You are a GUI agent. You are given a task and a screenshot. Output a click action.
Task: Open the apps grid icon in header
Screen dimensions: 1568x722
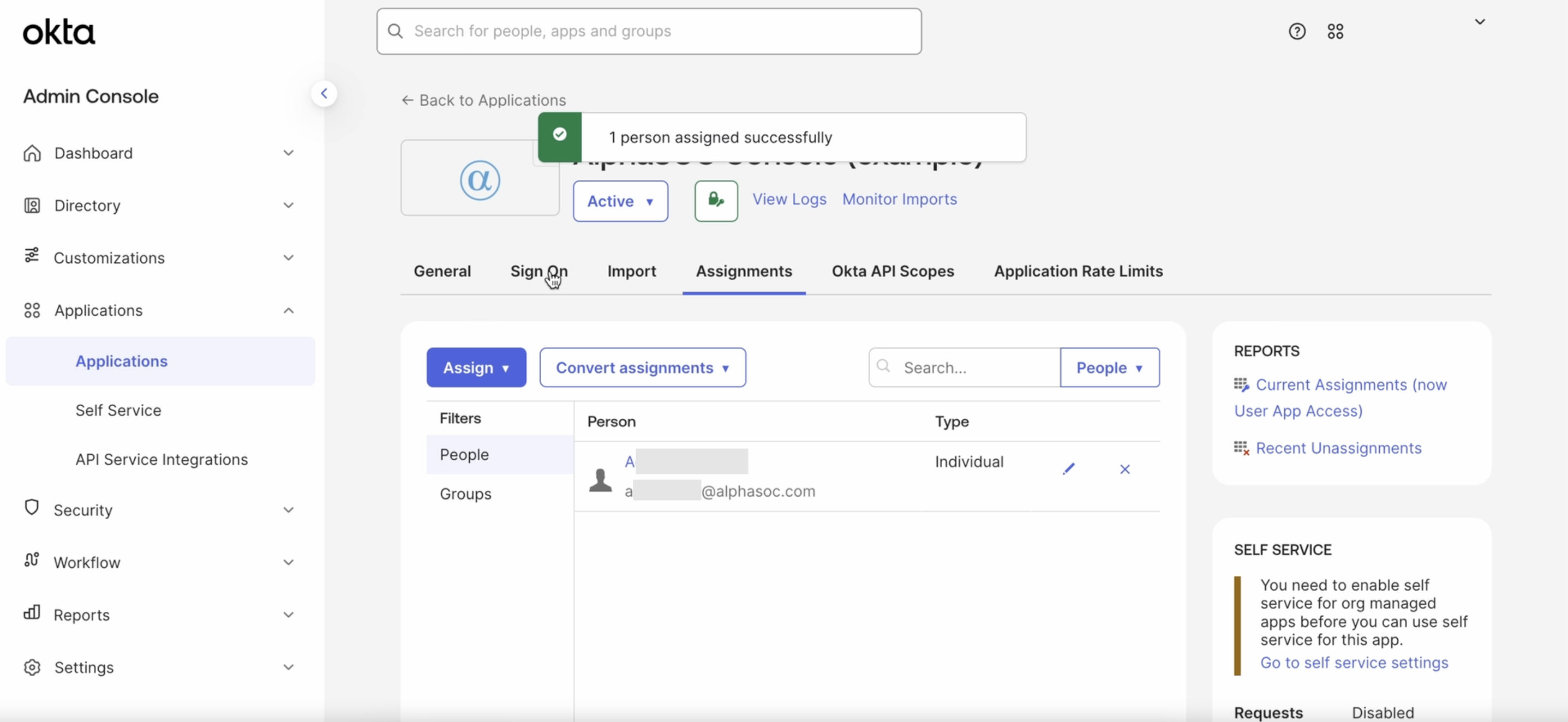1335,31
